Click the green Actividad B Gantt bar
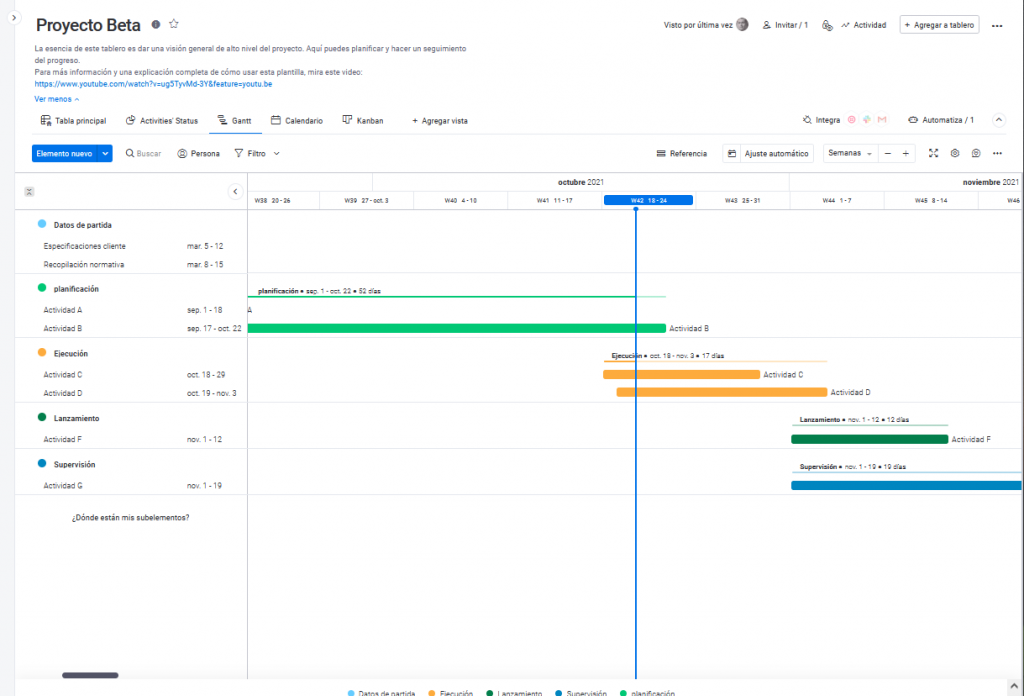 [455, 328]
